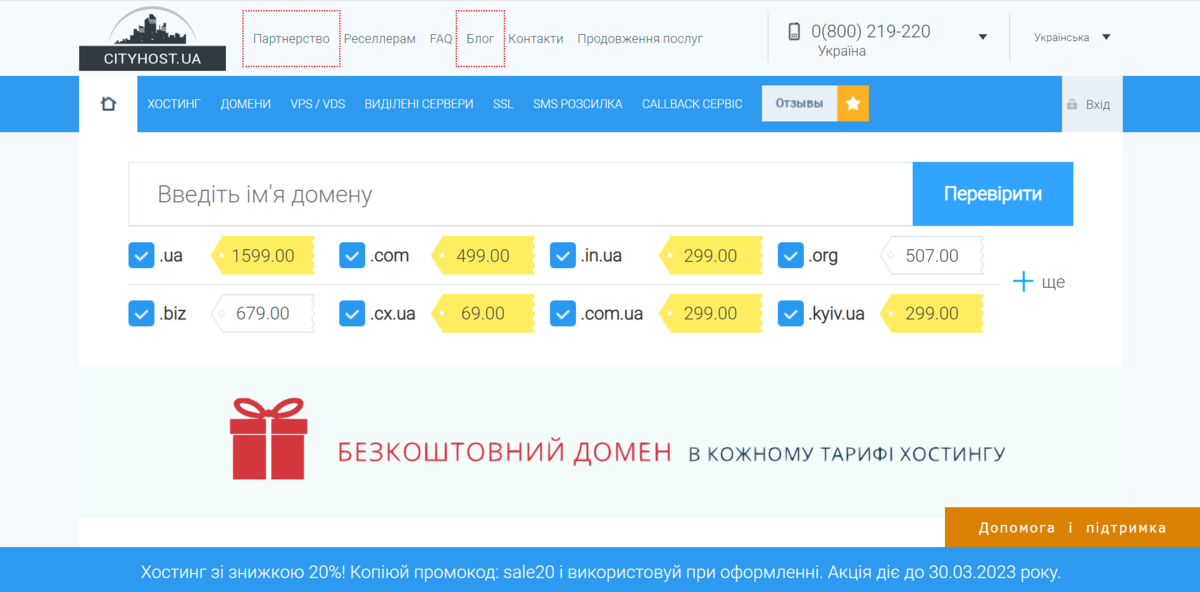
Task: Click the 1599.00 price tag for .ua
Action: [263, 256]
